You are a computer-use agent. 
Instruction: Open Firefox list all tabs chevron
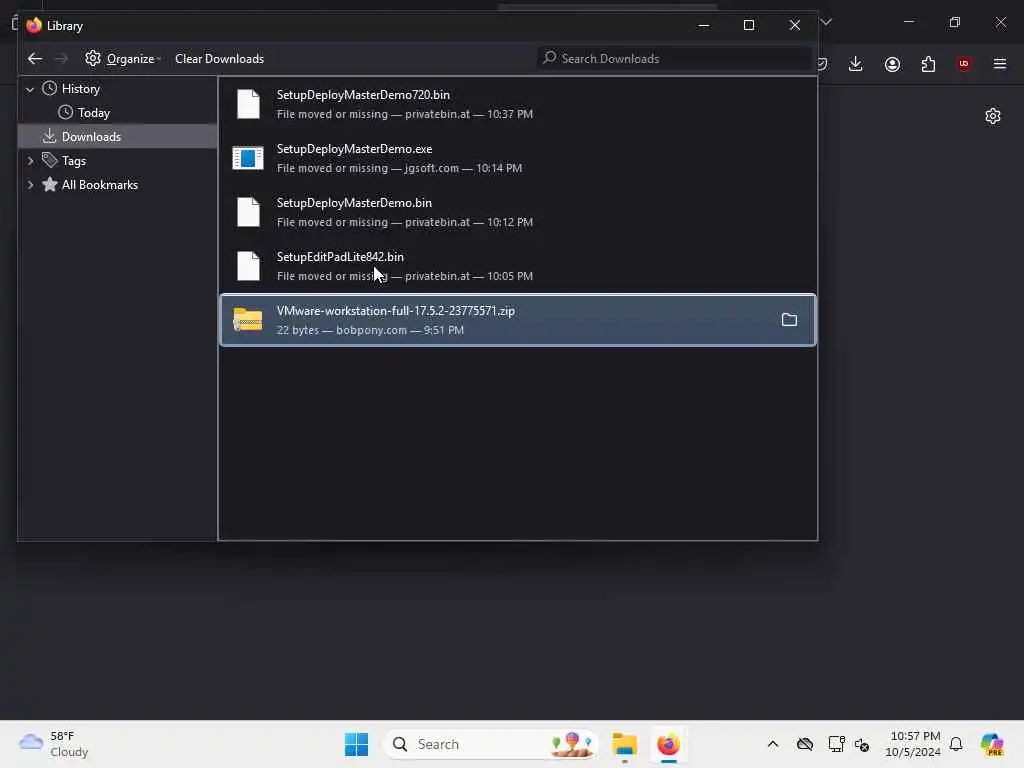827,22
